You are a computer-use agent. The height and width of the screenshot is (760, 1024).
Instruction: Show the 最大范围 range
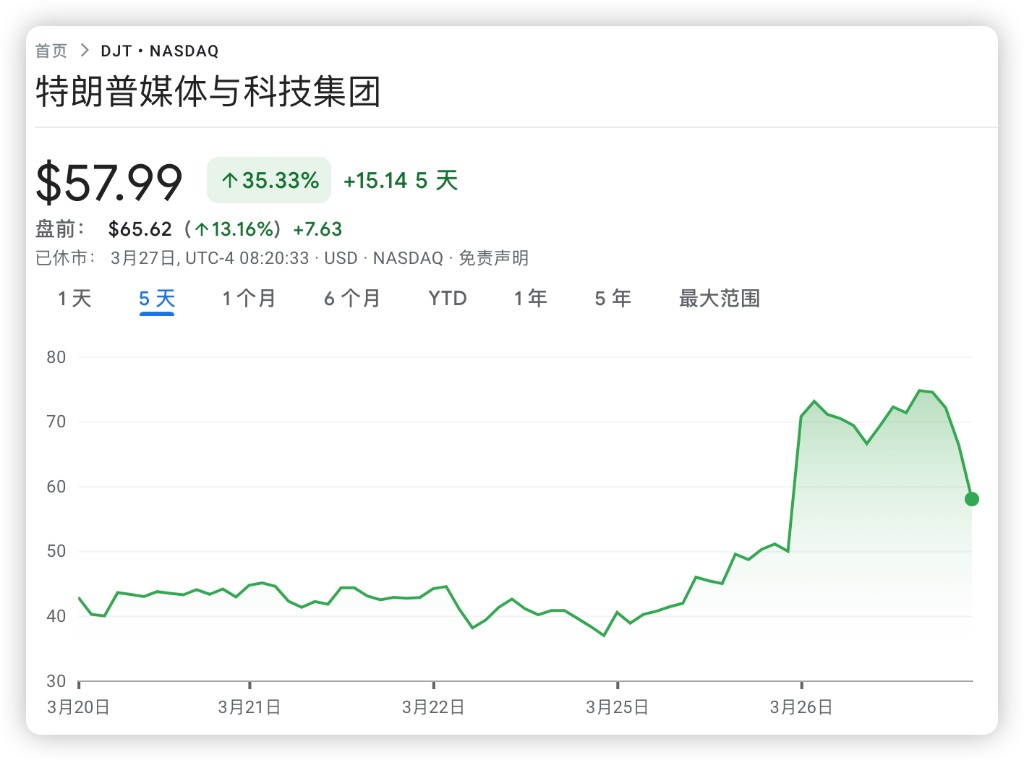coord(720,298)
